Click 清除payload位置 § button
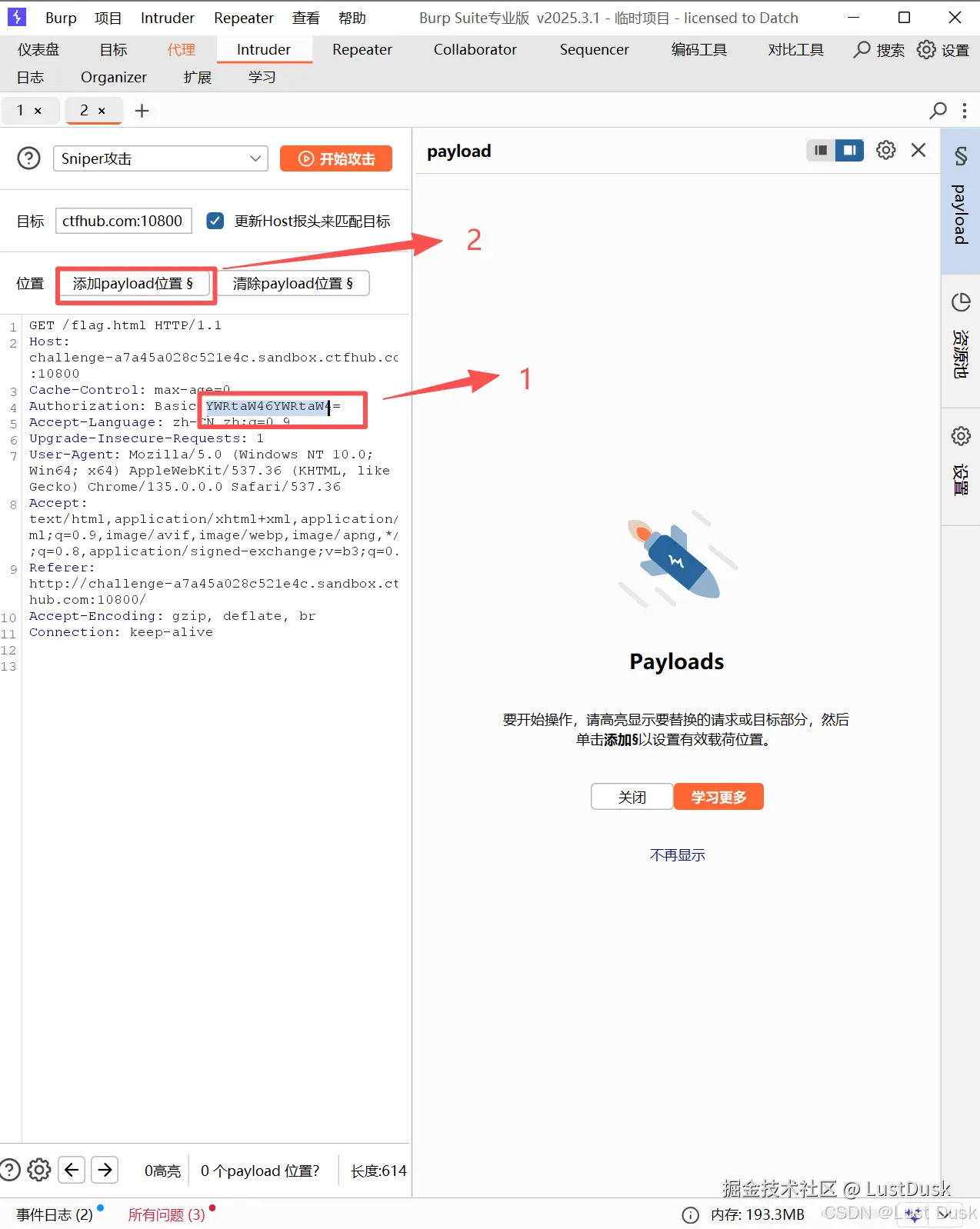 click(x=292, y=284)
